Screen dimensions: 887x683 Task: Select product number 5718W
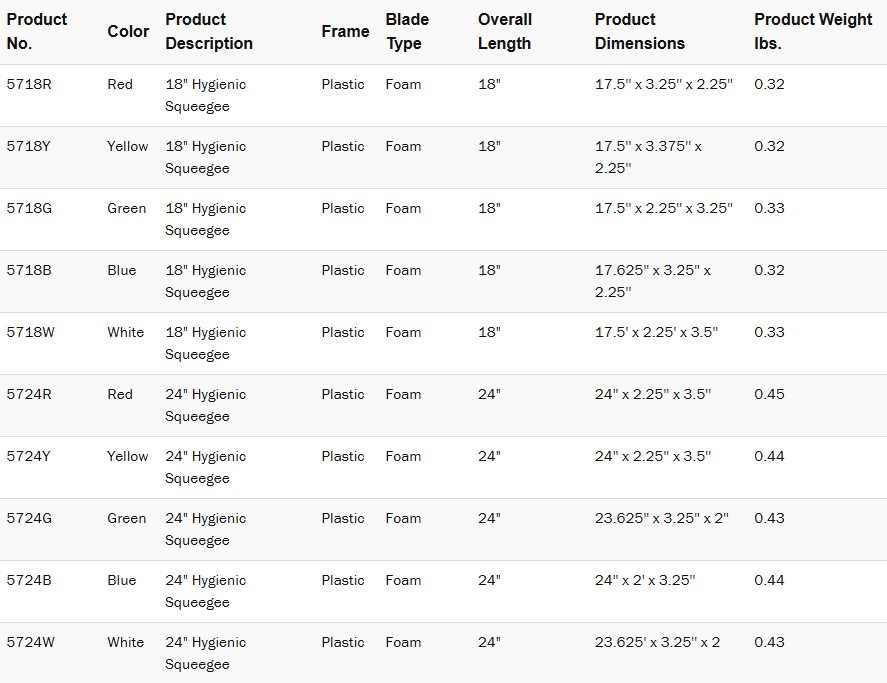click(x=30, y=332)
